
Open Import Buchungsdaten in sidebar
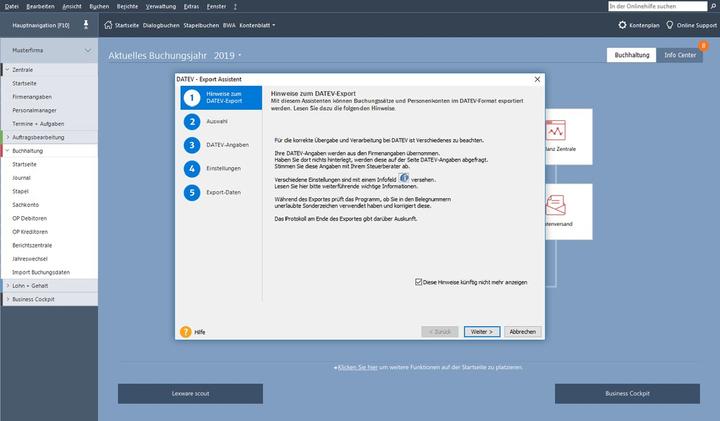(x=41, y=272)
